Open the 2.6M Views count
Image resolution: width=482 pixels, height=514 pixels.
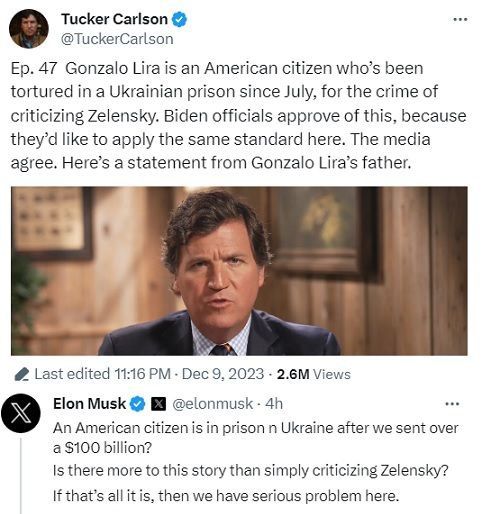coord(314,374)
